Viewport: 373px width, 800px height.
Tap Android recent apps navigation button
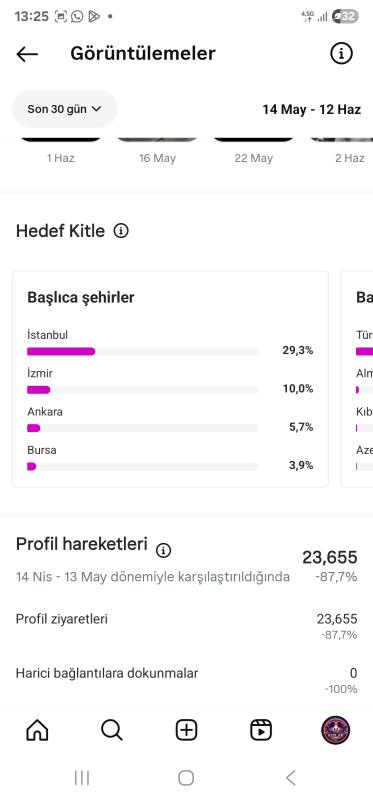click(82, 778)
